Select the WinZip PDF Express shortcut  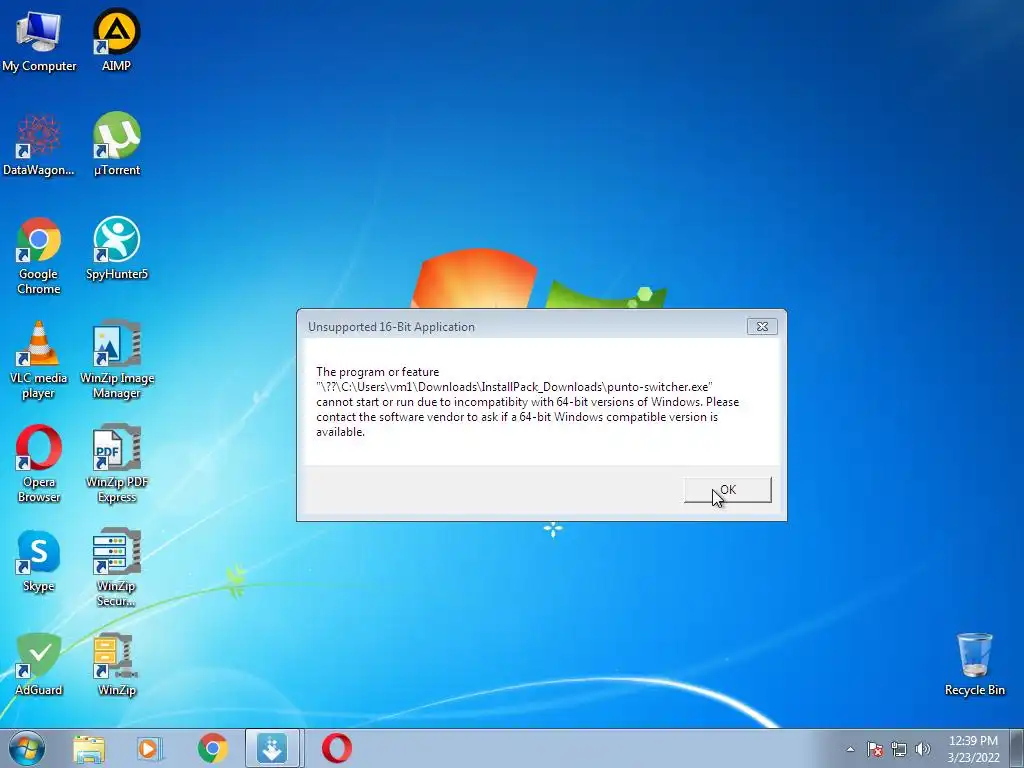coord(117,464)
